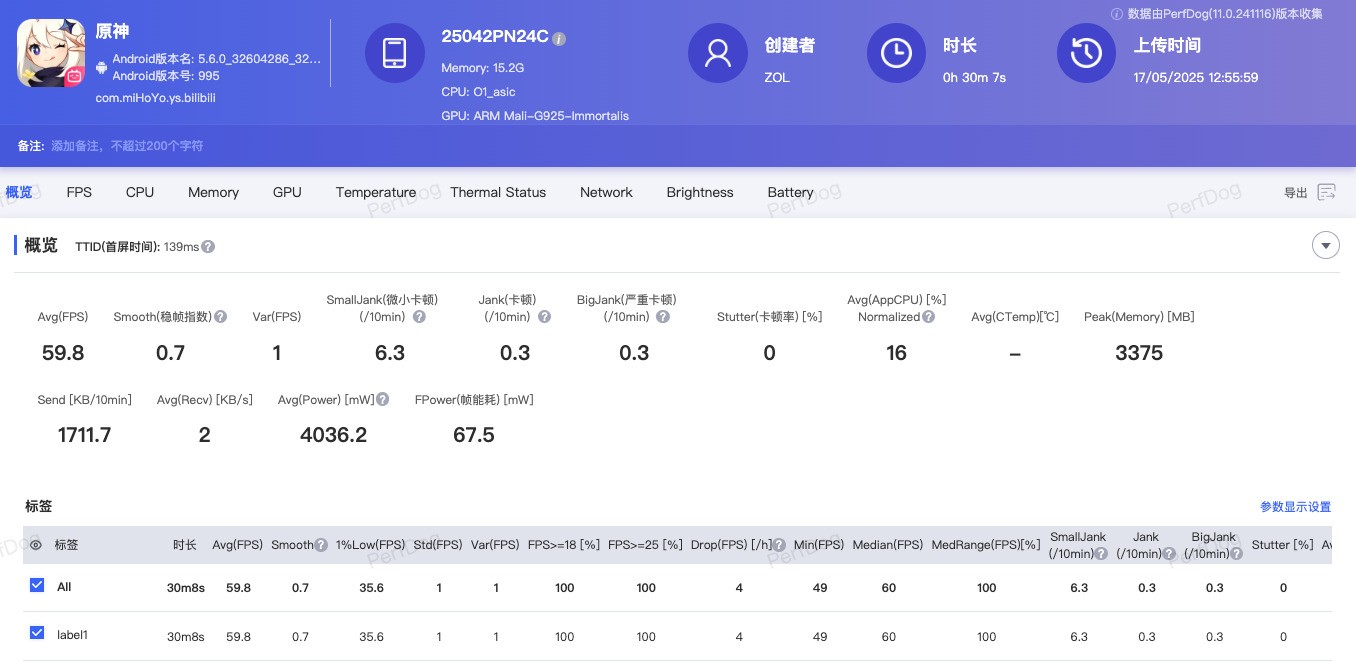Image resolution: width=1356 pixels, height=670 pixels.
Task: Uncheck the label1 row checkbox
Action: click(x=37, y=633)
